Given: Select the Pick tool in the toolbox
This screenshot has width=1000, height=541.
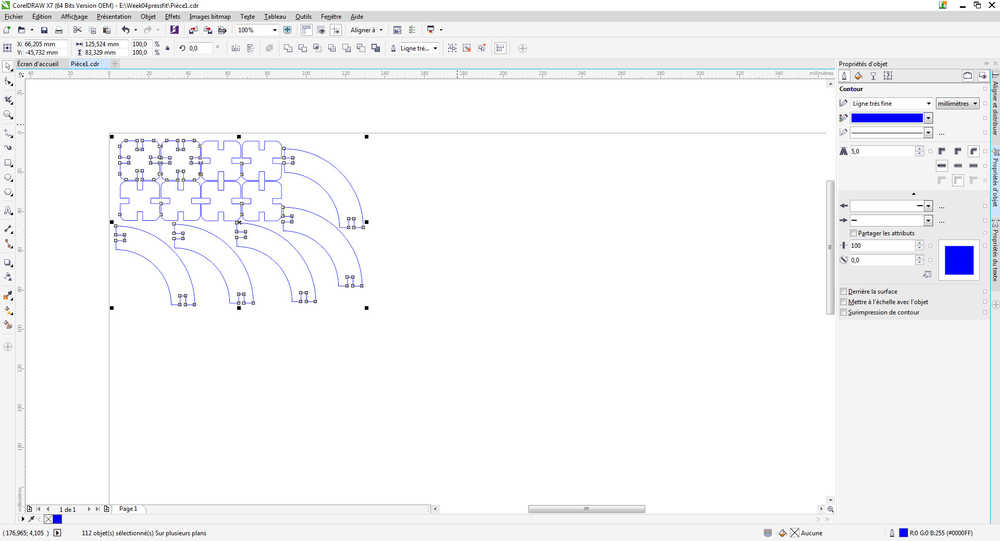Looking at the screenshot, I should [8, 66].
